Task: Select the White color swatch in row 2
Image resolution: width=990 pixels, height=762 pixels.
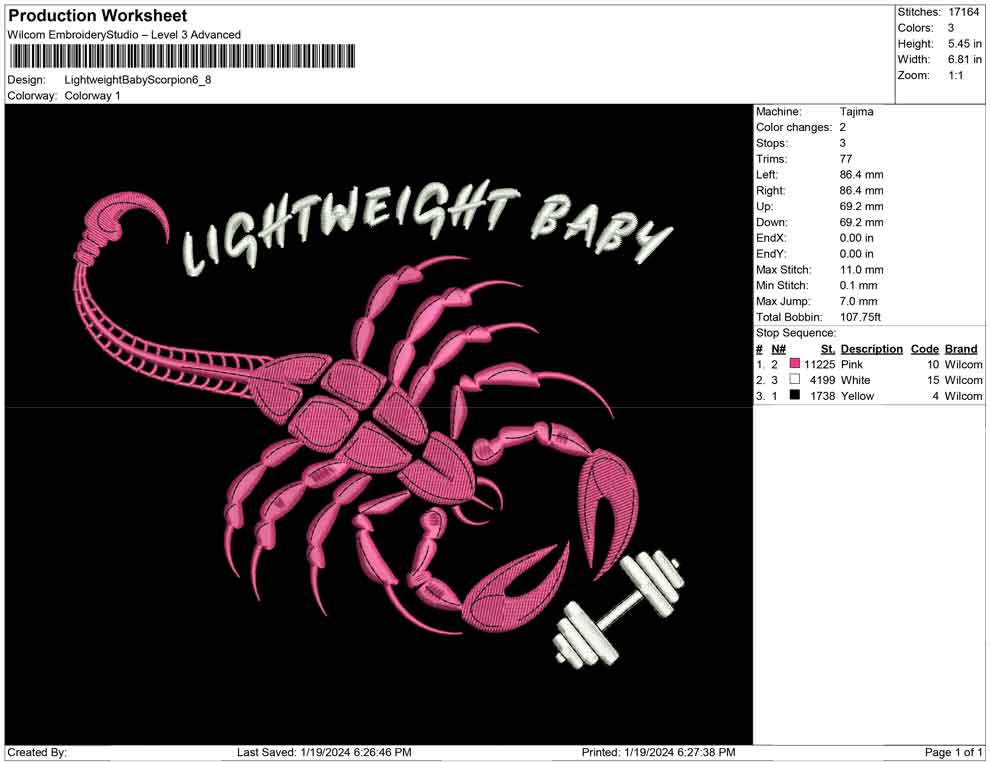Action: [x=795, y=380]
